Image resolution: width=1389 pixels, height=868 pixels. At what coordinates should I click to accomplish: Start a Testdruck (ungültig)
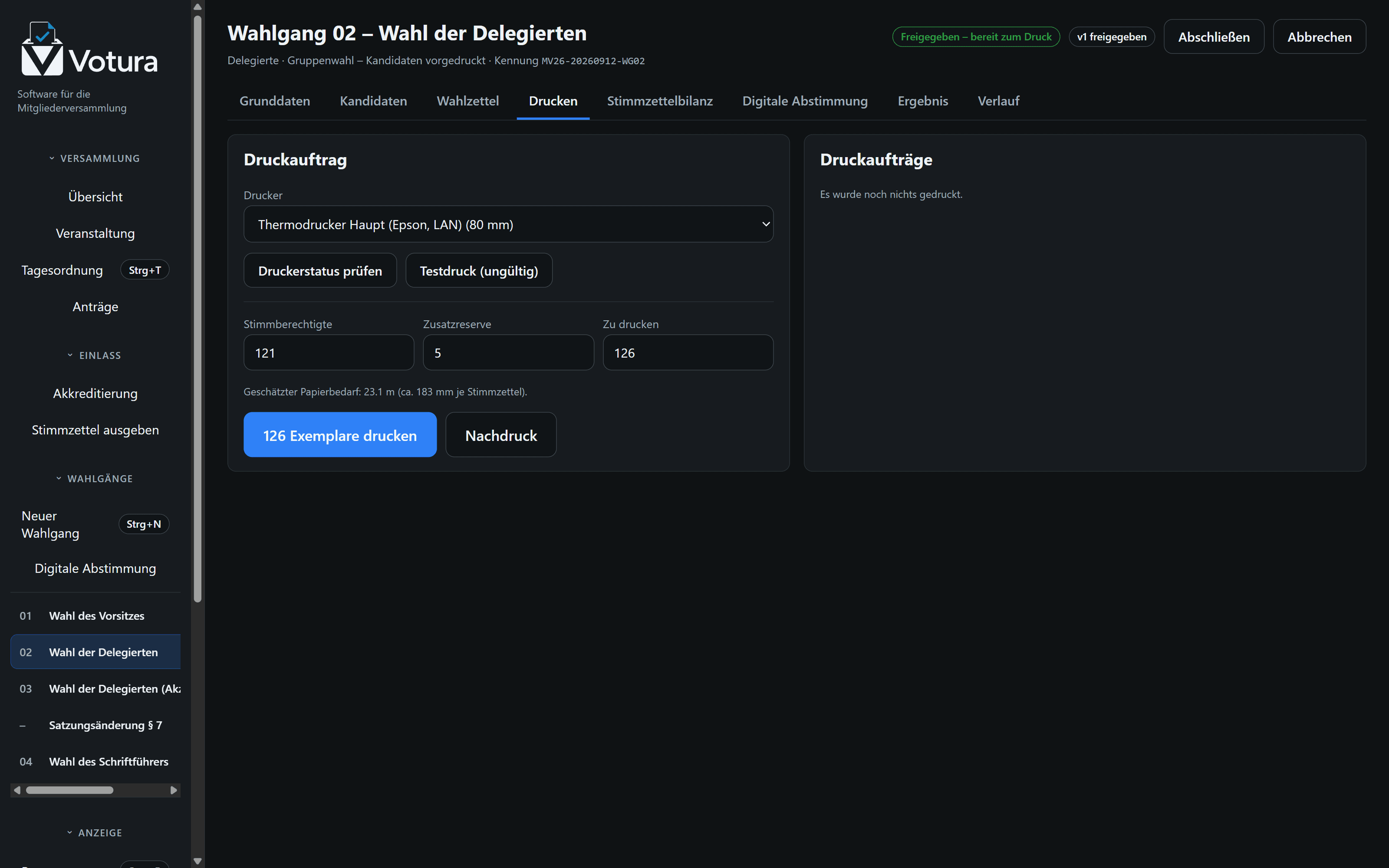coord(479,270)
